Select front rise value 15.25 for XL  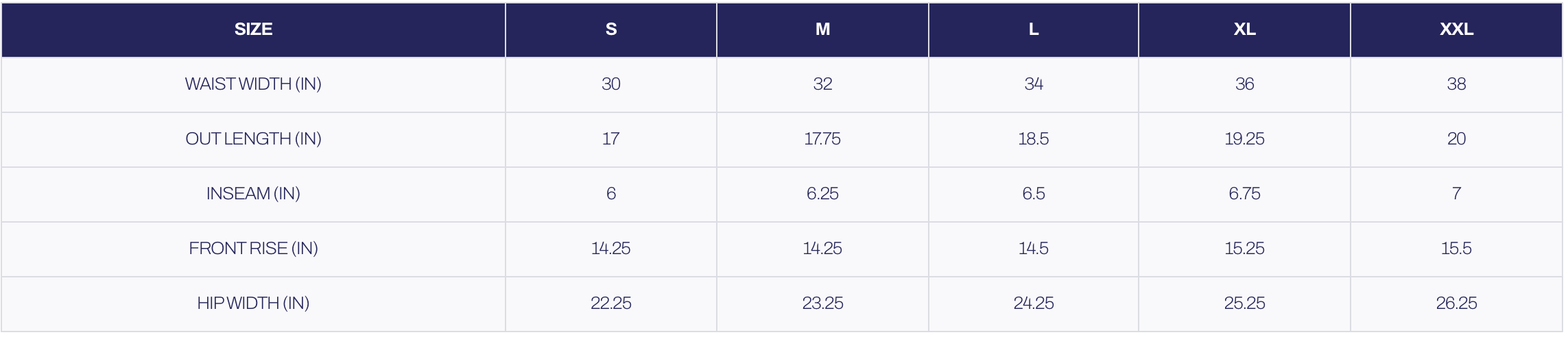tap(1244, 249)
